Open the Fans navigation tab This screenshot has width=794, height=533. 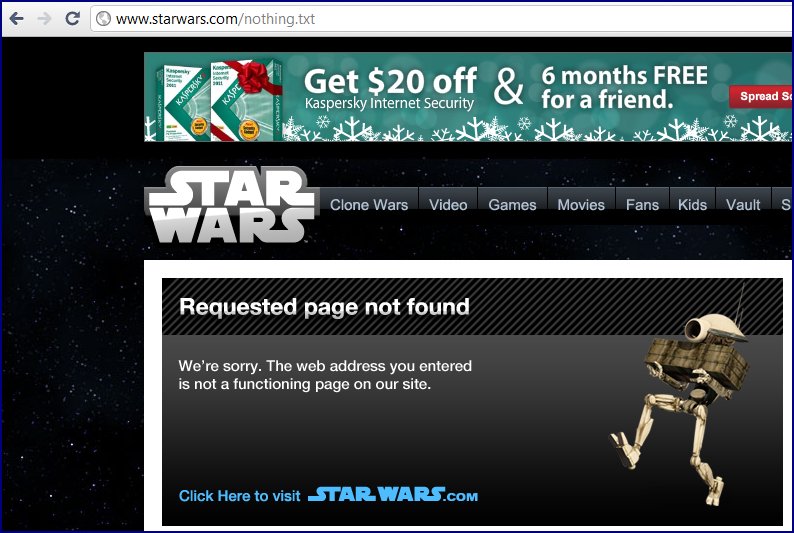click(x=643, y=205)
